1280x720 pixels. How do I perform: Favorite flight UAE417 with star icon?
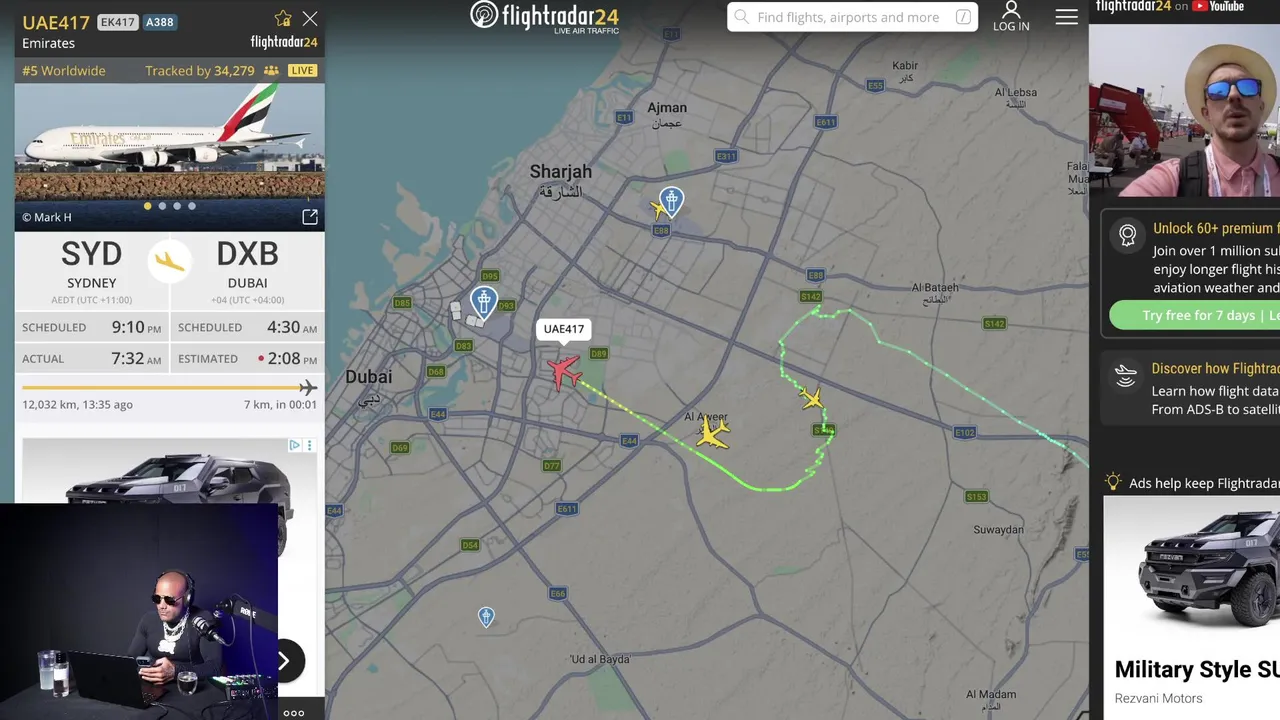(x=284, y=18)
